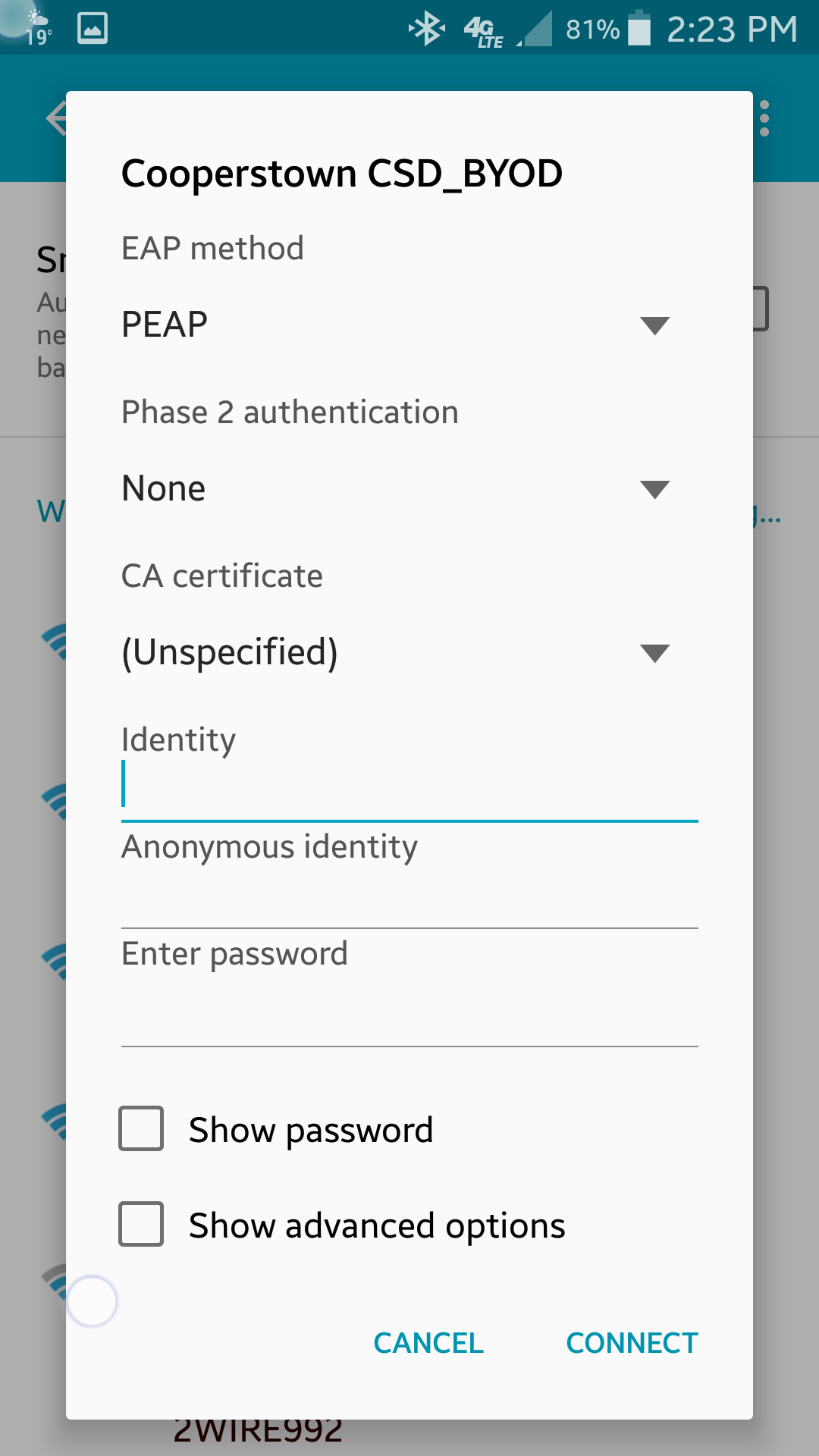Tap the back arrow icon
Viewport: 819px width, 1456px height.
coord(56,118)
